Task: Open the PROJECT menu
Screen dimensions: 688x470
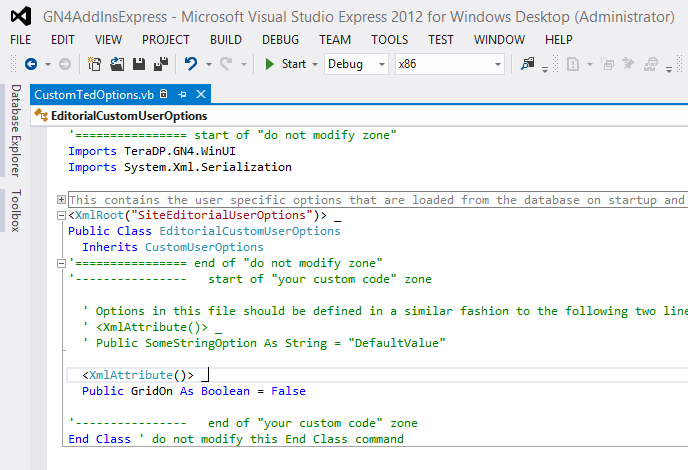Action: [x=166, y=40]
